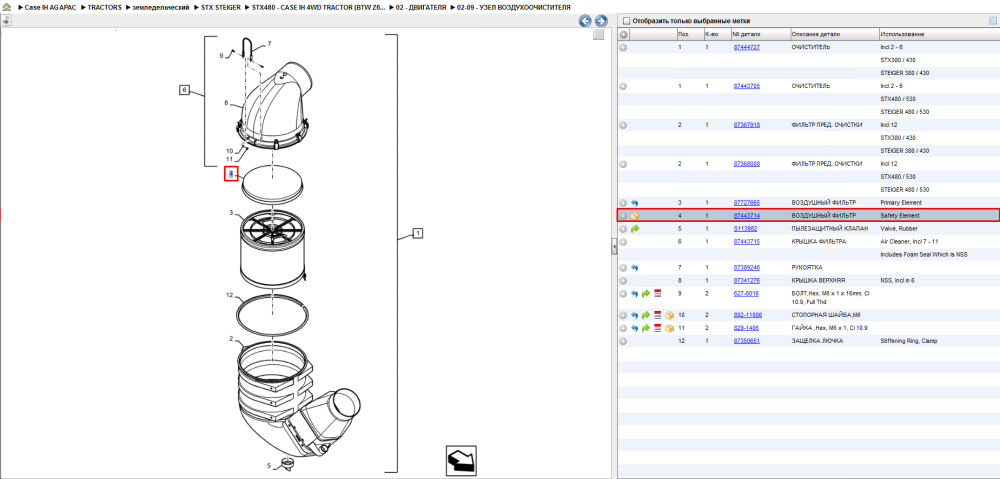The height and width of the screenshot is (479, 1000).
Task: Click the blue back arrow for nut 829-1406
Action: (x=635, y=328)
